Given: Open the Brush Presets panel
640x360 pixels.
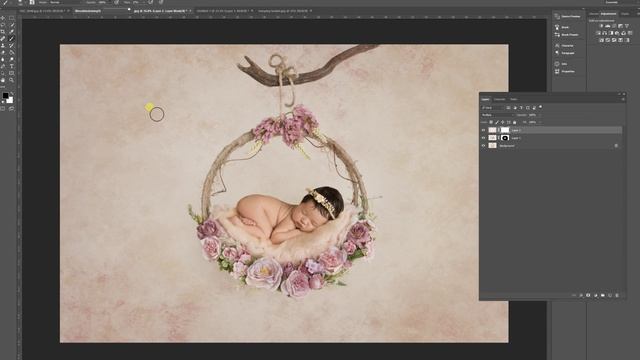Looking at the screenshot, I should pos(566,35).
